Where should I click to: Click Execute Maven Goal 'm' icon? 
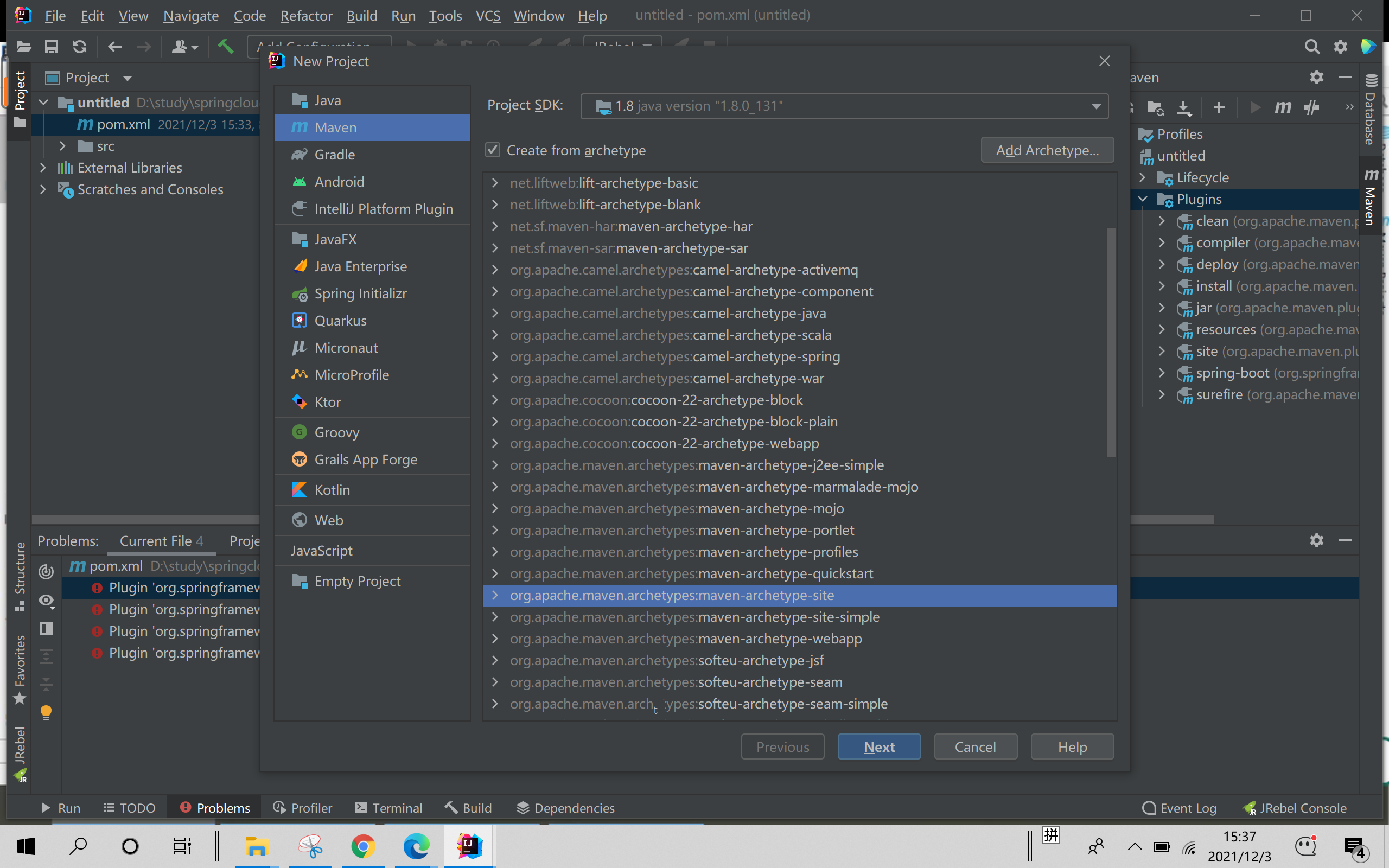click(1283, 107)
